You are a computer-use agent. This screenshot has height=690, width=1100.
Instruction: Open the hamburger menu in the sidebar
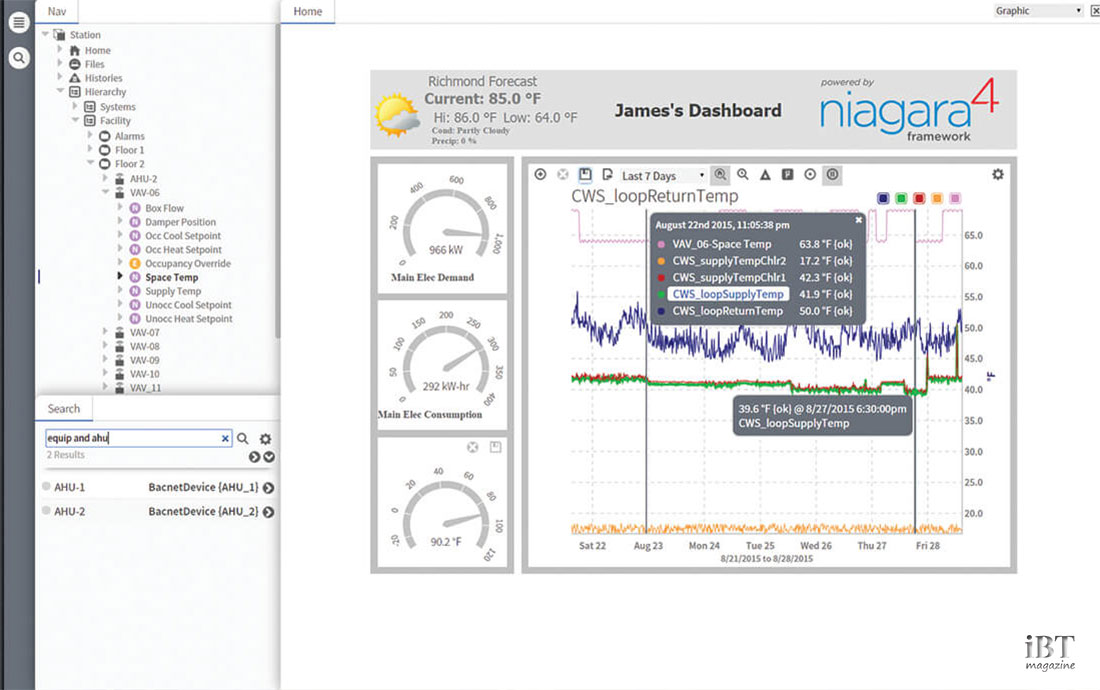point(19,22)
